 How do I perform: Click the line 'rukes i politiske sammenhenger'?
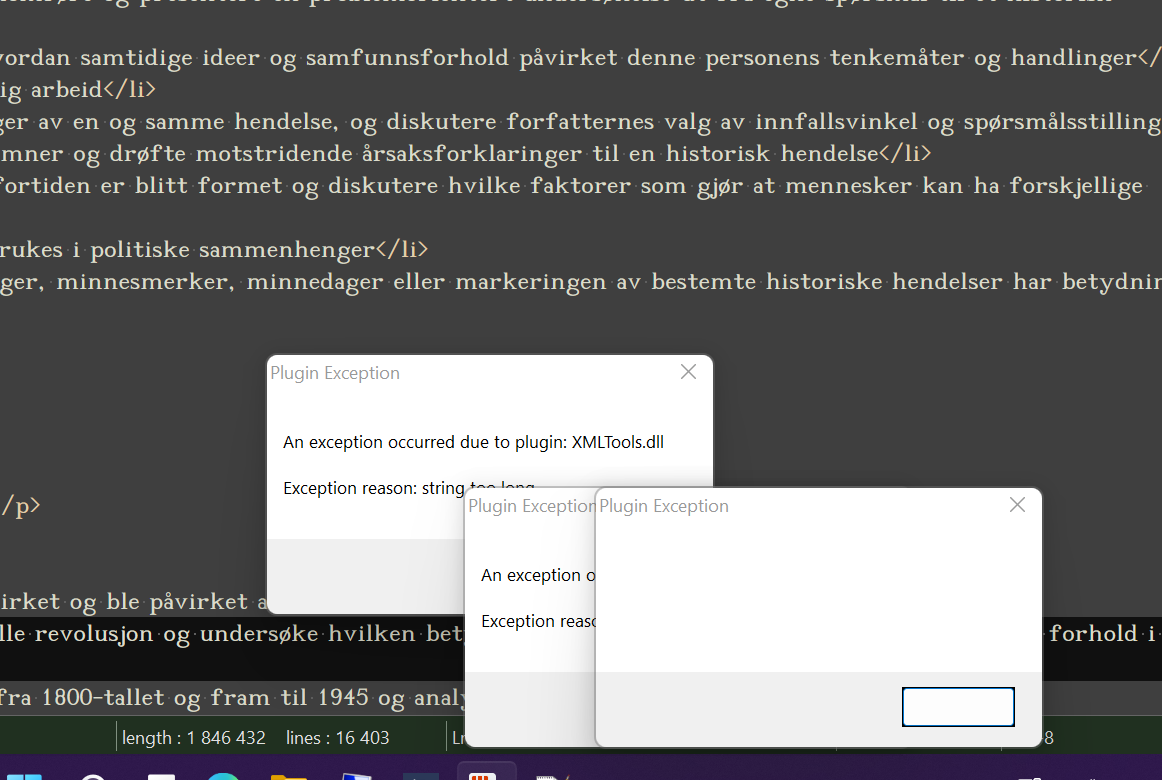point(214,250)
